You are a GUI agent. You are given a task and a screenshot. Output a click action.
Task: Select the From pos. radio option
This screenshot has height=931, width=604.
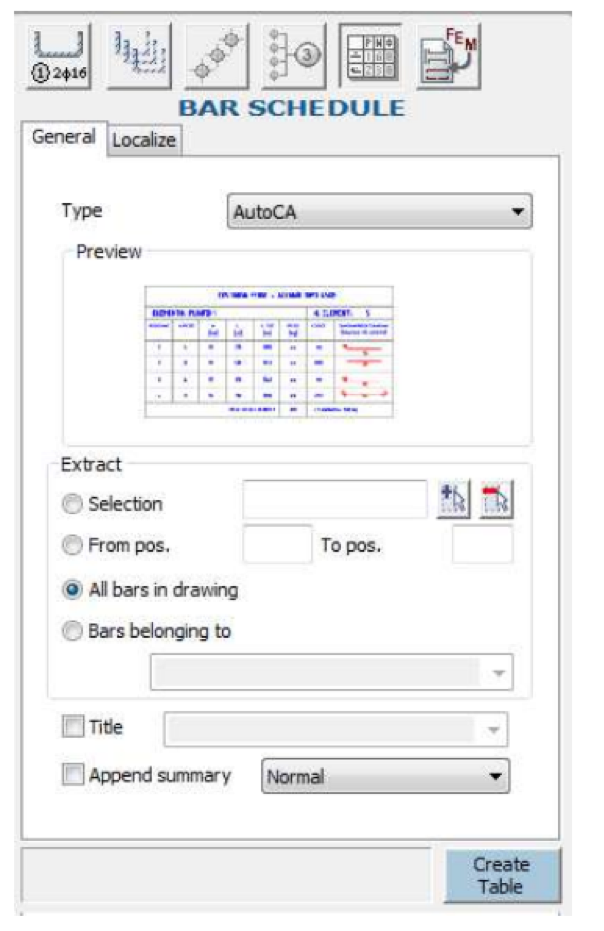coord(72,547)
